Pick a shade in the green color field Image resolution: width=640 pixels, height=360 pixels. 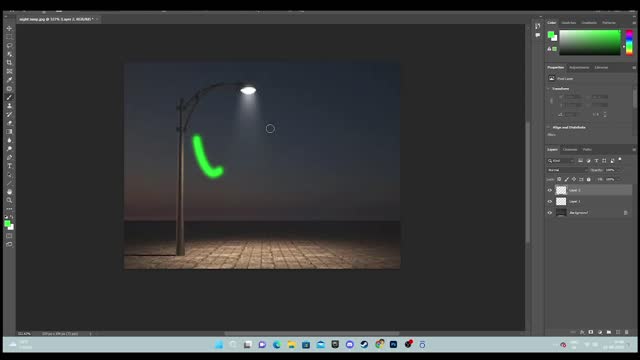click(590, 42)
